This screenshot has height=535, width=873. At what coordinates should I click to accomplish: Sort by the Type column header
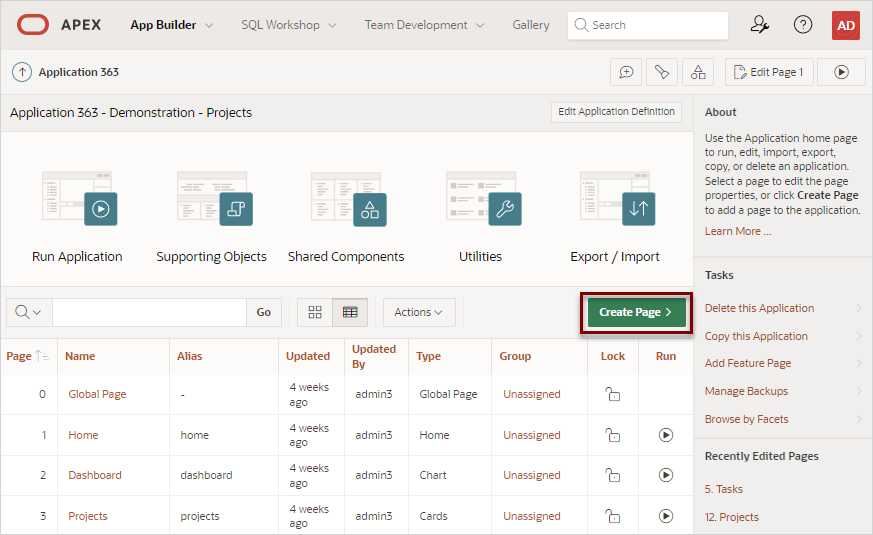click(x=428, y=356)
